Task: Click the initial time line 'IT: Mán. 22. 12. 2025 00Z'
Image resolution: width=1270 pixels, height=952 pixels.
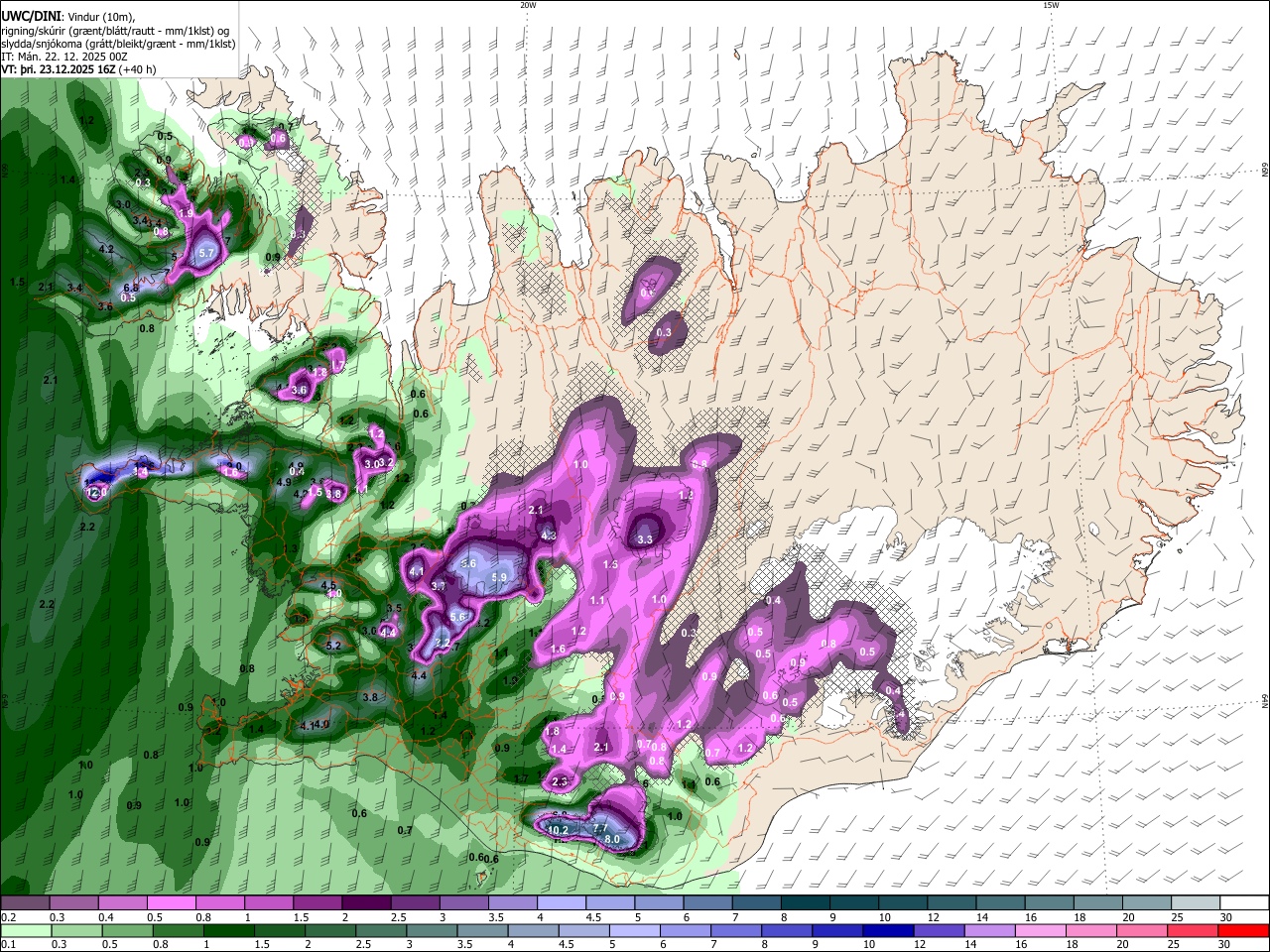Action: [64, 57]
